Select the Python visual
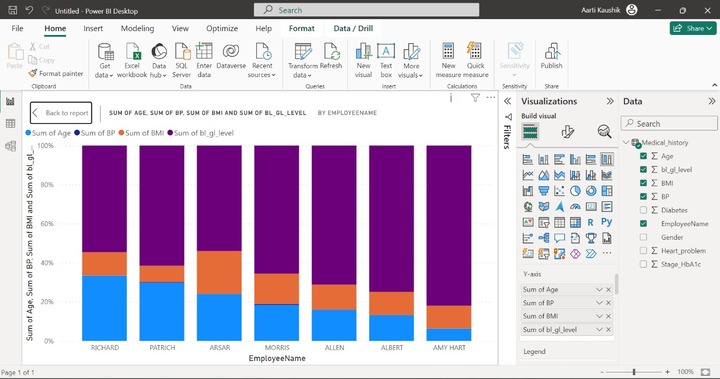The height and width of the screenshot is (379, 720). tap(607, 222)
